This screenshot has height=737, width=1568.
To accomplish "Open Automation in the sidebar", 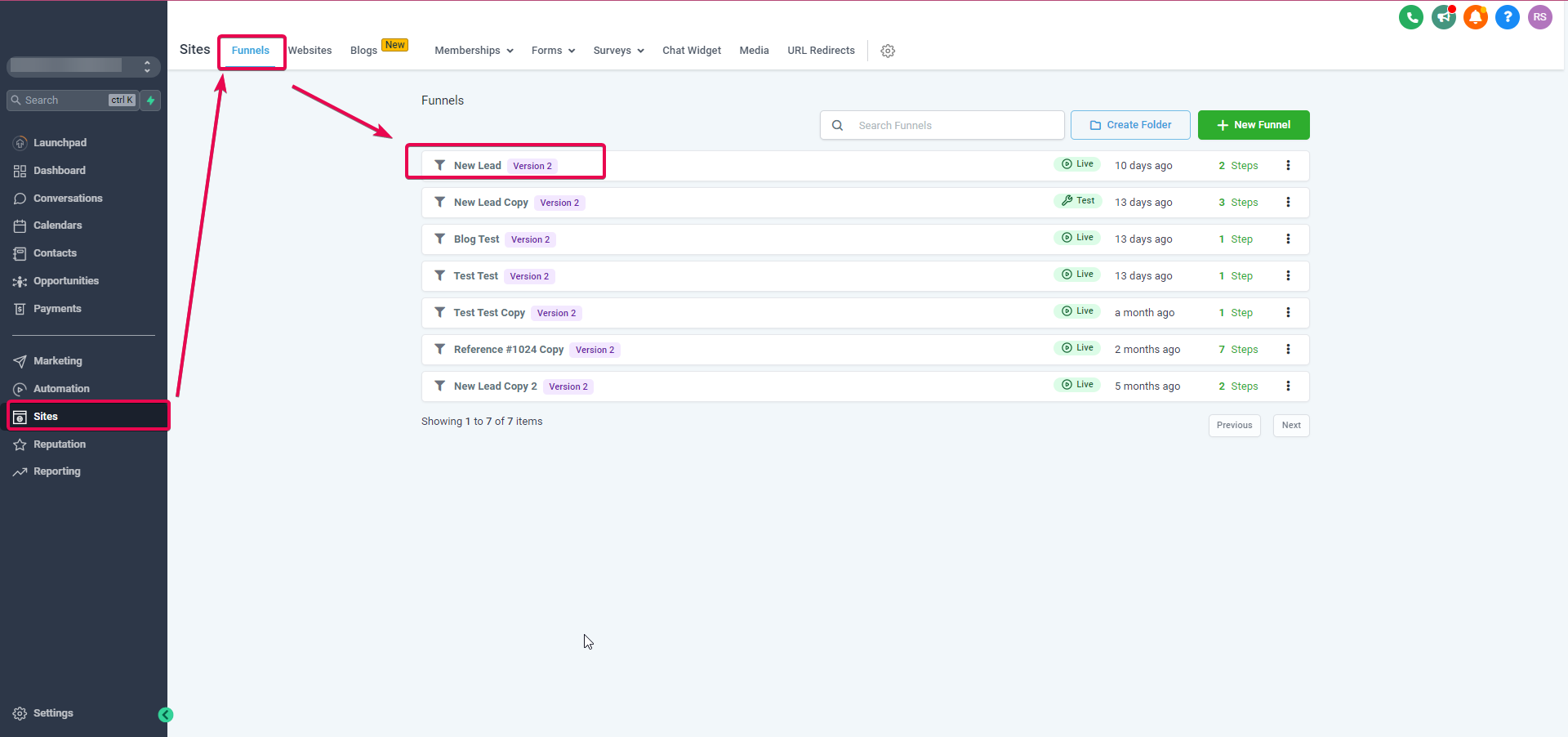I will (61, 389).
